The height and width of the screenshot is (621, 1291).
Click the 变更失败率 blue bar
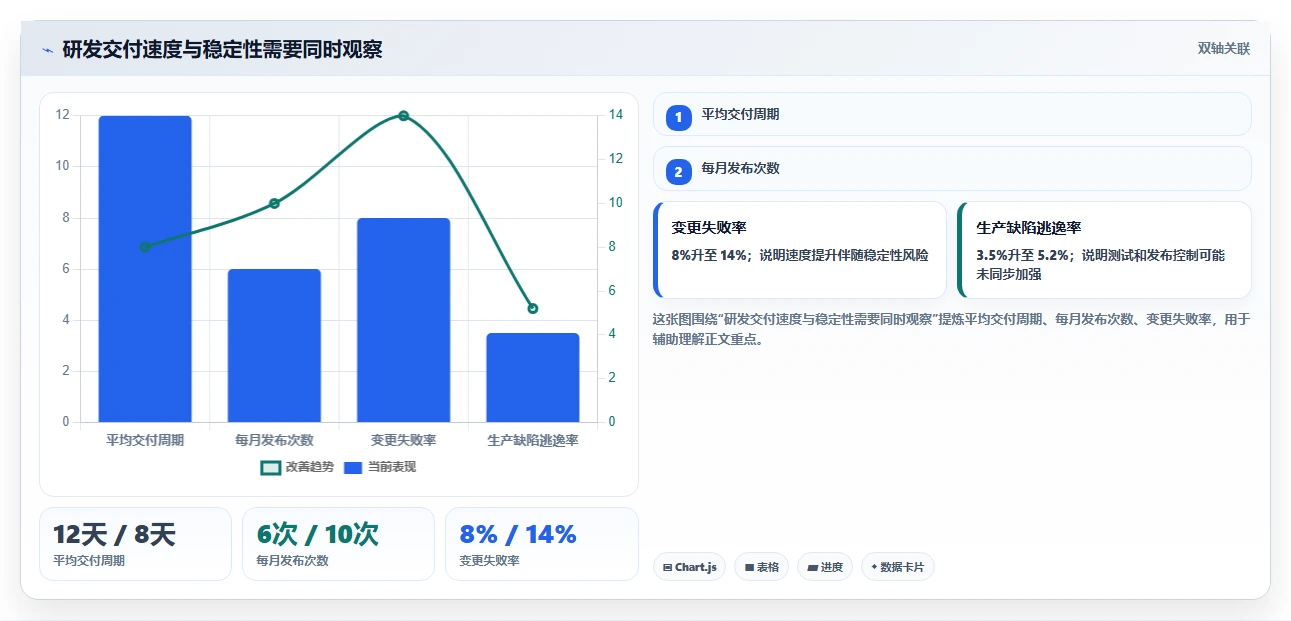point(403,320)
